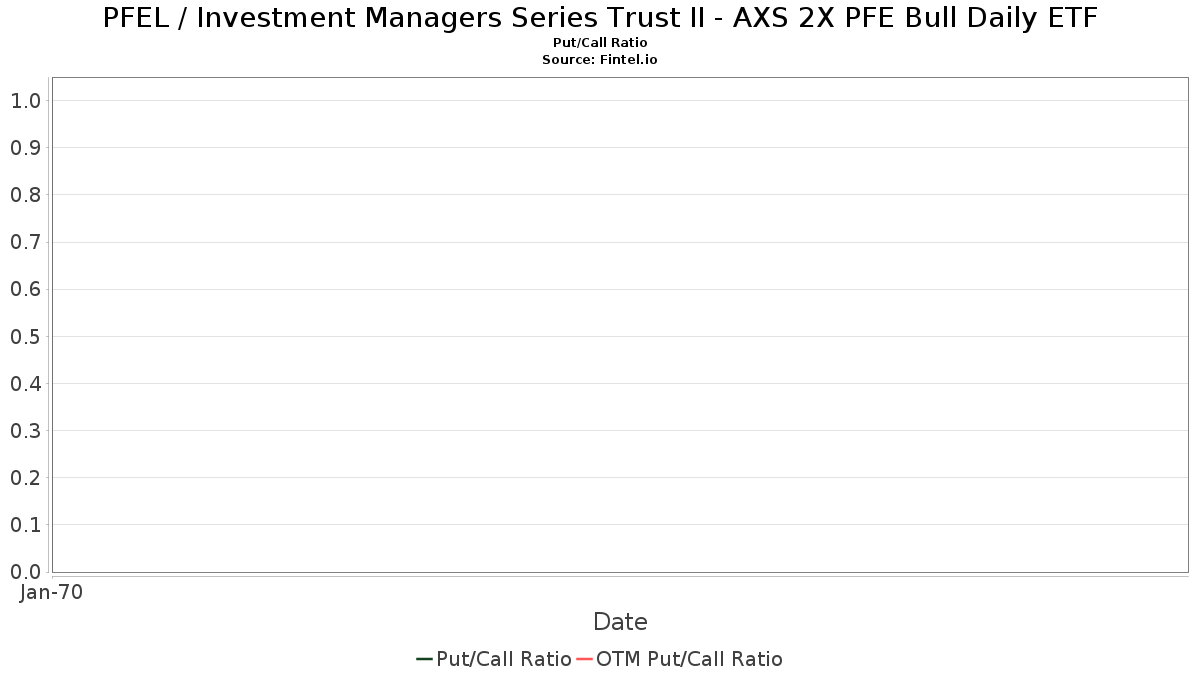Viewport: 1200px width, 675px height.
Task: Click the 0.4 y-axis tick label
Action: point(25,384)
